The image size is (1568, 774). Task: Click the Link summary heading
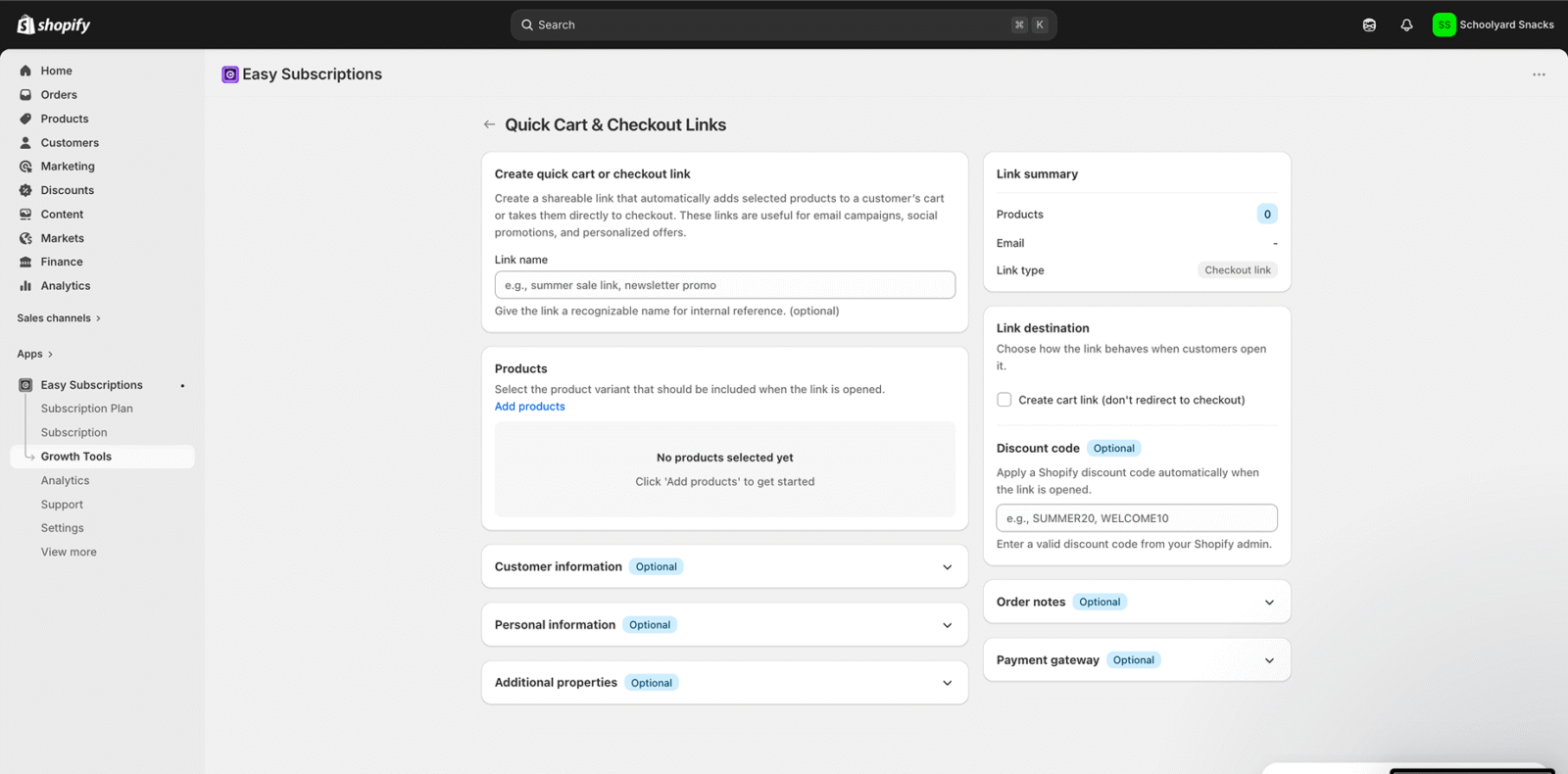pos(1037,174)
